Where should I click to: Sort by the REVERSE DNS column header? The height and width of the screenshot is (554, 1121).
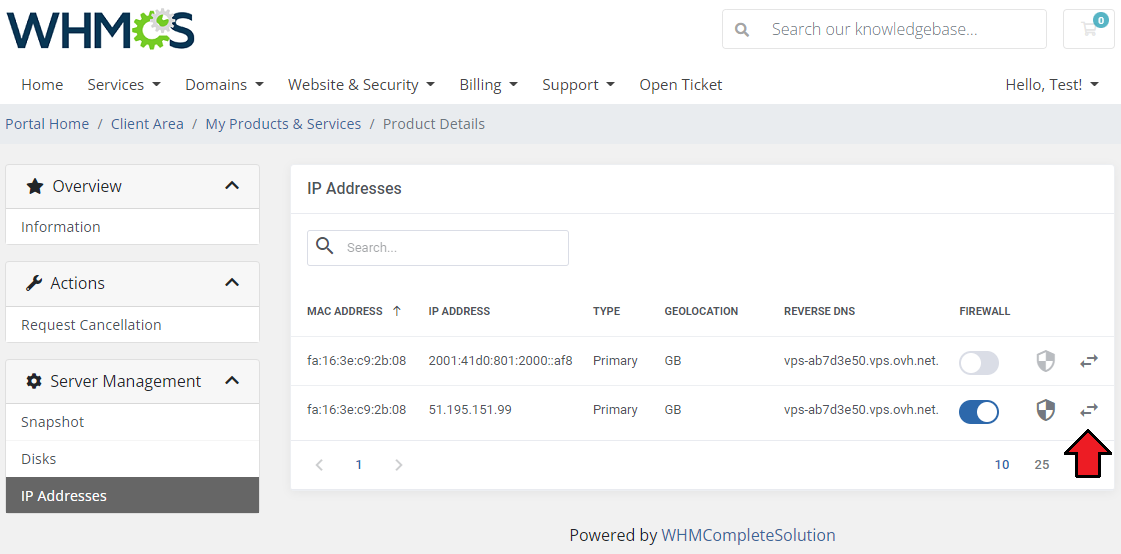coord(819,311)
